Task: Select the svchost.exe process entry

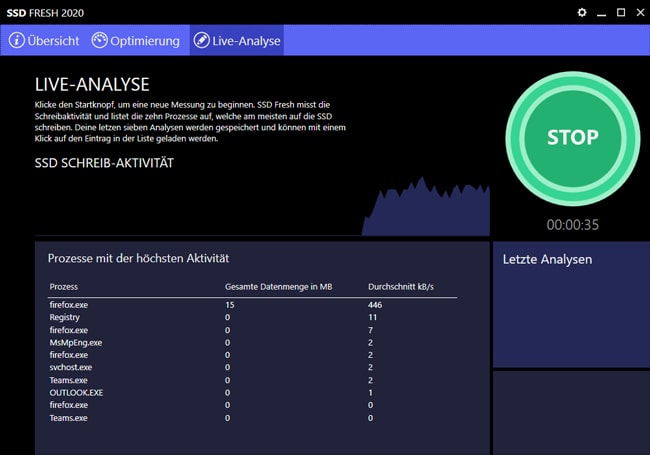Action: click(x=71, y=368)
